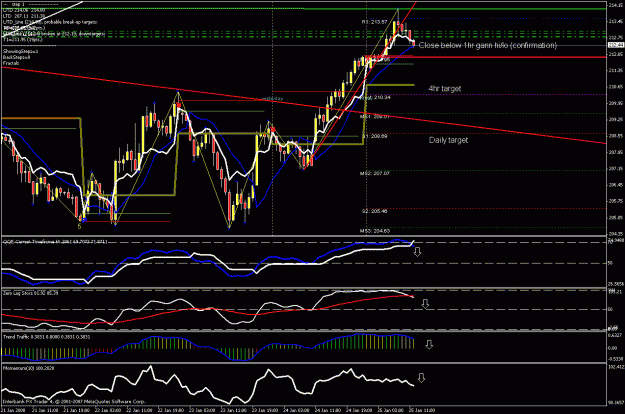This screenshot has height=414, width=625.
Task: Click the 'Momentum(10)' indicator label
Action: click(x=28, y=369)
